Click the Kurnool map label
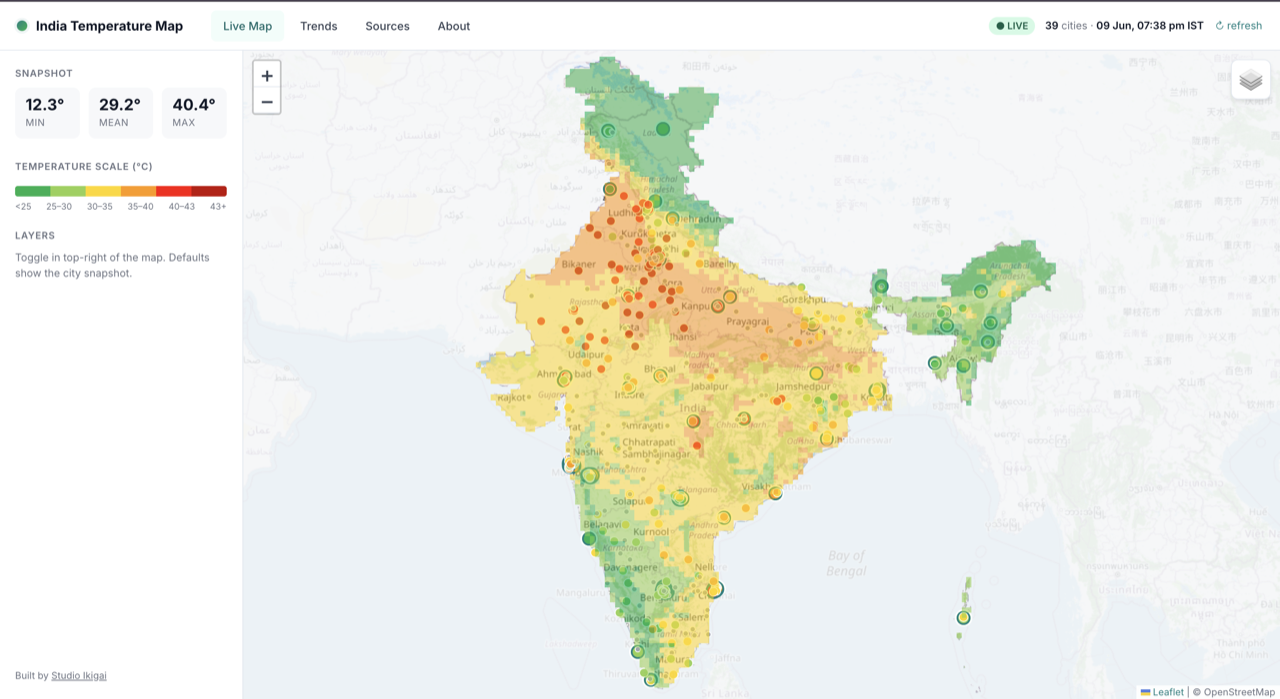This screenshot has height=699, width=1280. pyautogui.click(x=651, y=532)
